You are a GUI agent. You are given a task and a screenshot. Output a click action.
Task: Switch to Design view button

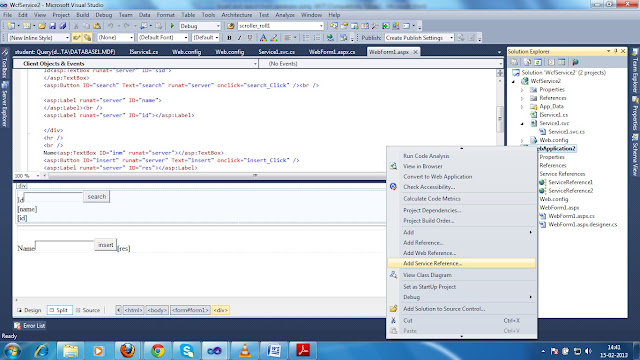click(29, 310)
